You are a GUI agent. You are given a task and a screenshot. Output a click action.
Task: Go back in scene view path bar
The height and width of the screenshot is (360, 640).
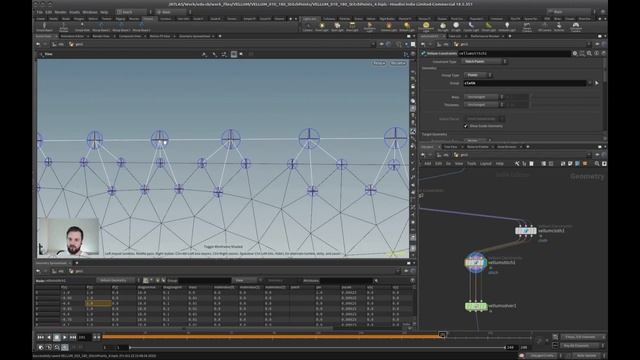tap(38, 44)
